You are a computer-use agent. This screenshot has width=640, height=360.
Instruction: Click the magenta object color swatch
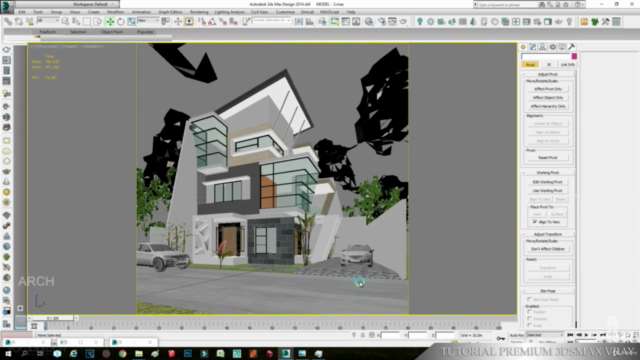(x=574, y=56)
